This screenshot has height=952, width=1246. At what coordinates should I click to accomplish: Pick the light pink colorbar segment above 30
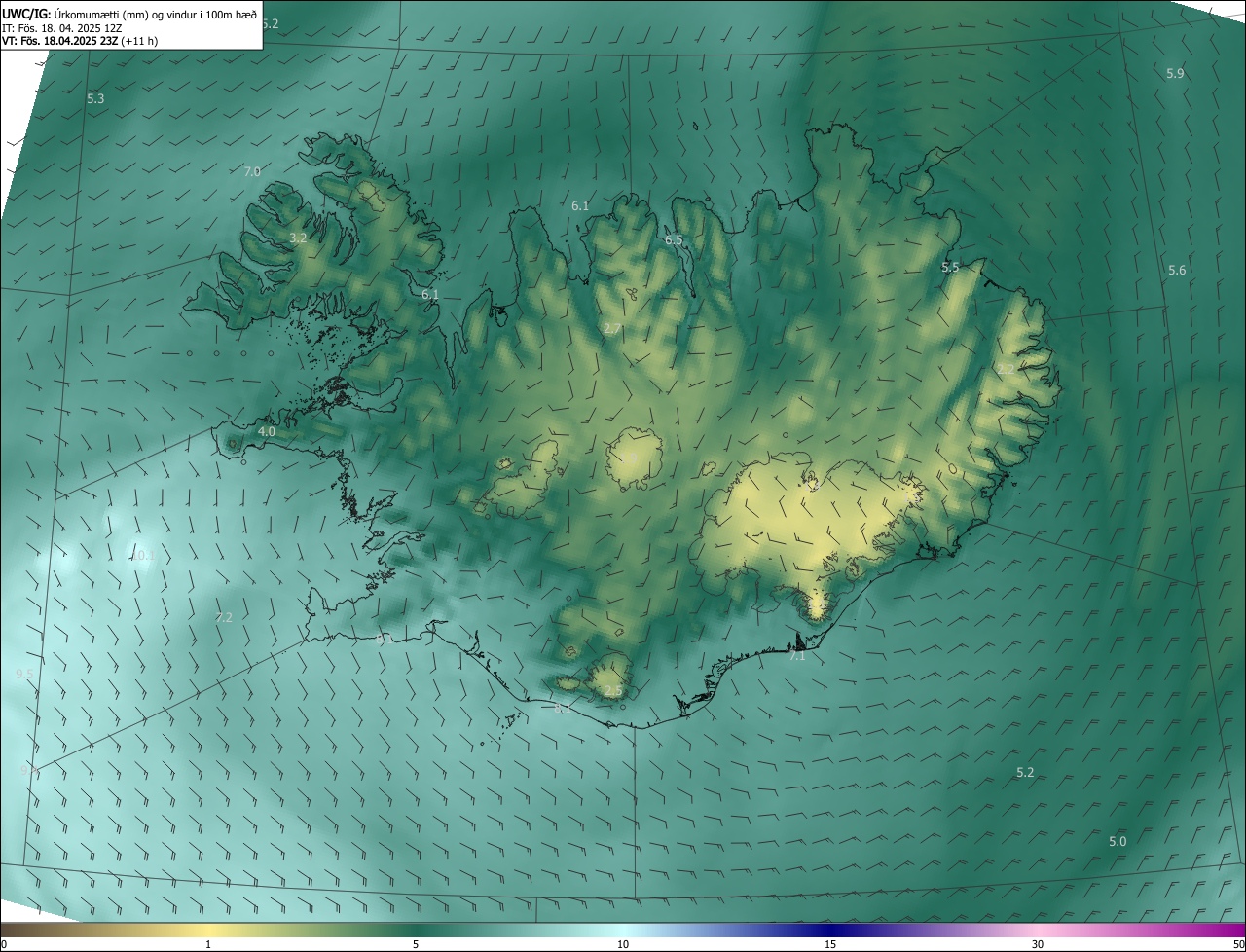tap(1038, 931)
